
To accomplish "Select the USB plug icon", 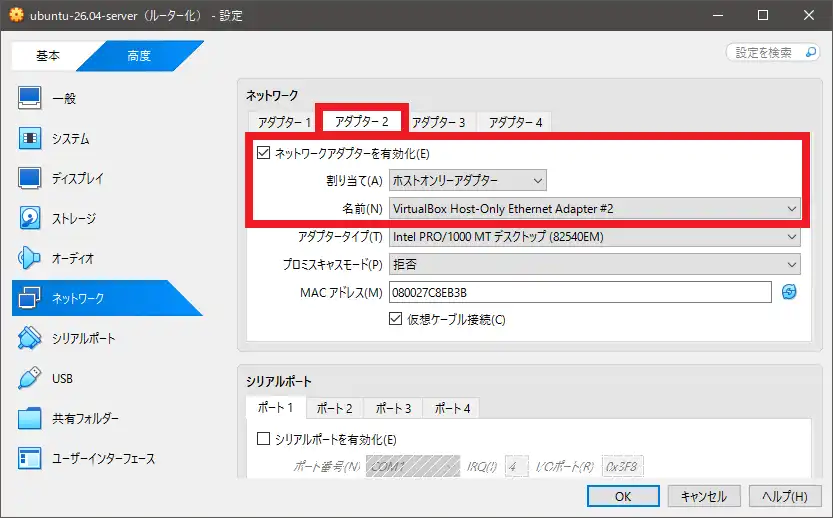I will [x=29, y=378].
